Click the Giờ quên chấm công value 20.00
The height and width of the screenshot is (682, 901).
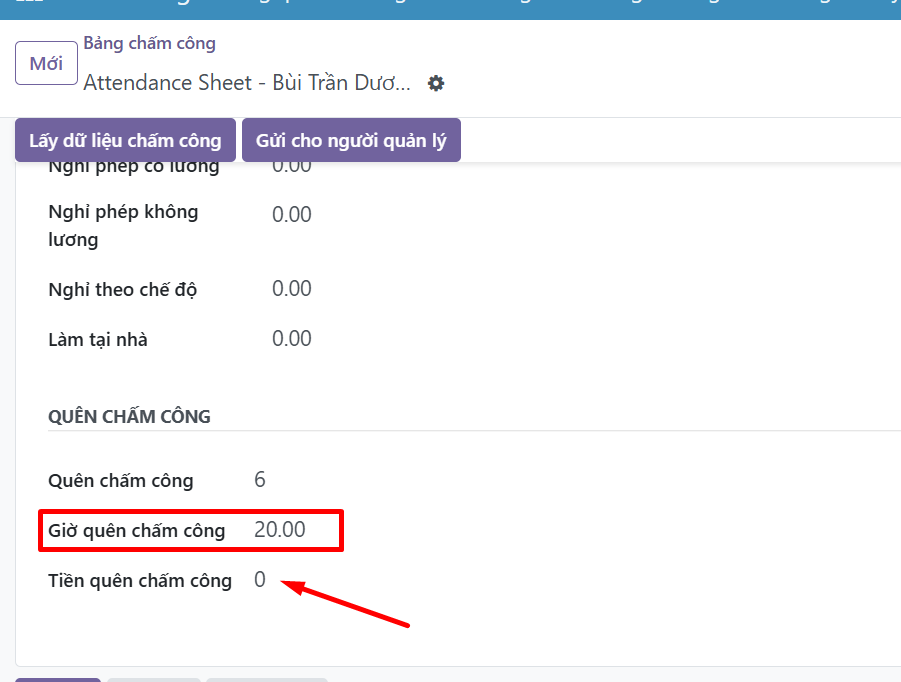(x=280, y=530)
